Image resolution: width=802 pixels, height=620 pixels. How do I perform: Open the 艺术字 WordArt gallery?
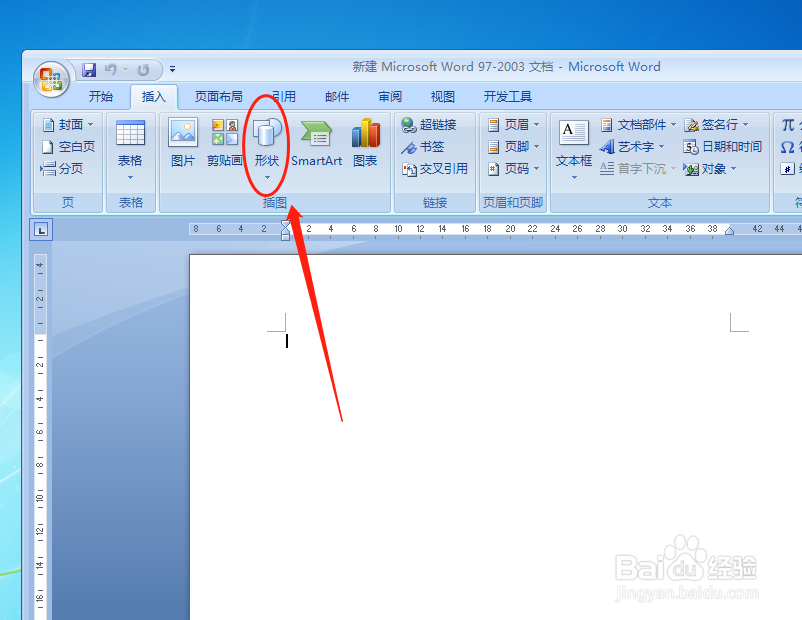coord(632,147)
